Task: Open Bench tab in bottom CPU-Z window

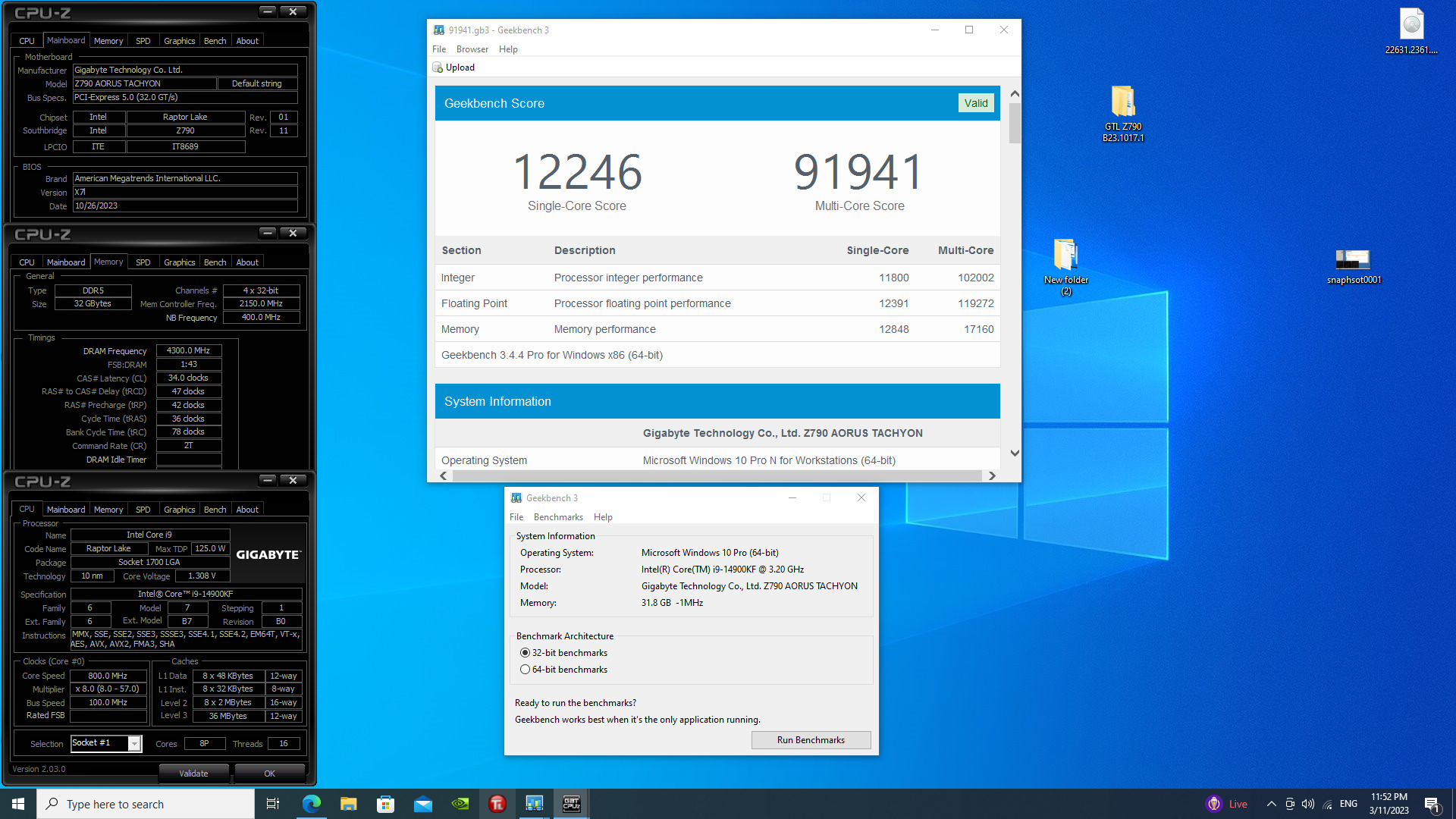Action: tap(215, 510)
